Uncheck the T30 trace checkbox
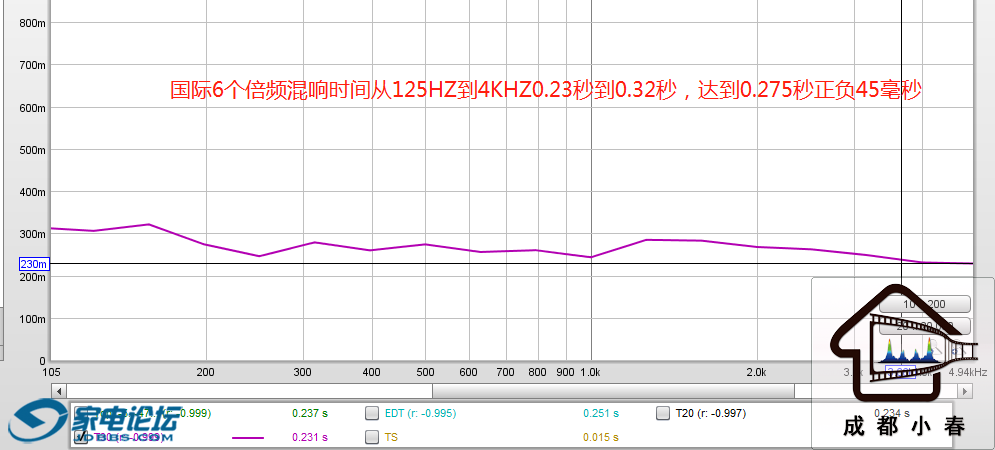Screen dimensions: 995x450 coord(81,437)
